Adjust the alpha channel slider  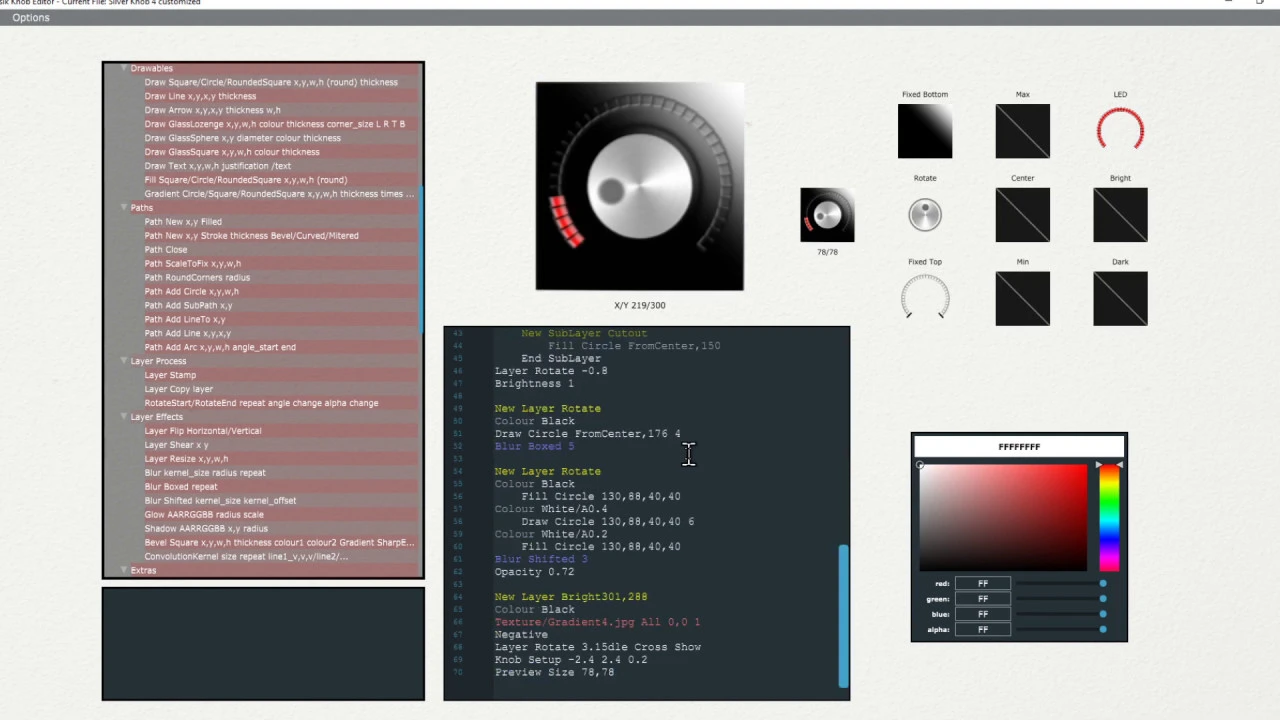click(x=1062, y=630)
